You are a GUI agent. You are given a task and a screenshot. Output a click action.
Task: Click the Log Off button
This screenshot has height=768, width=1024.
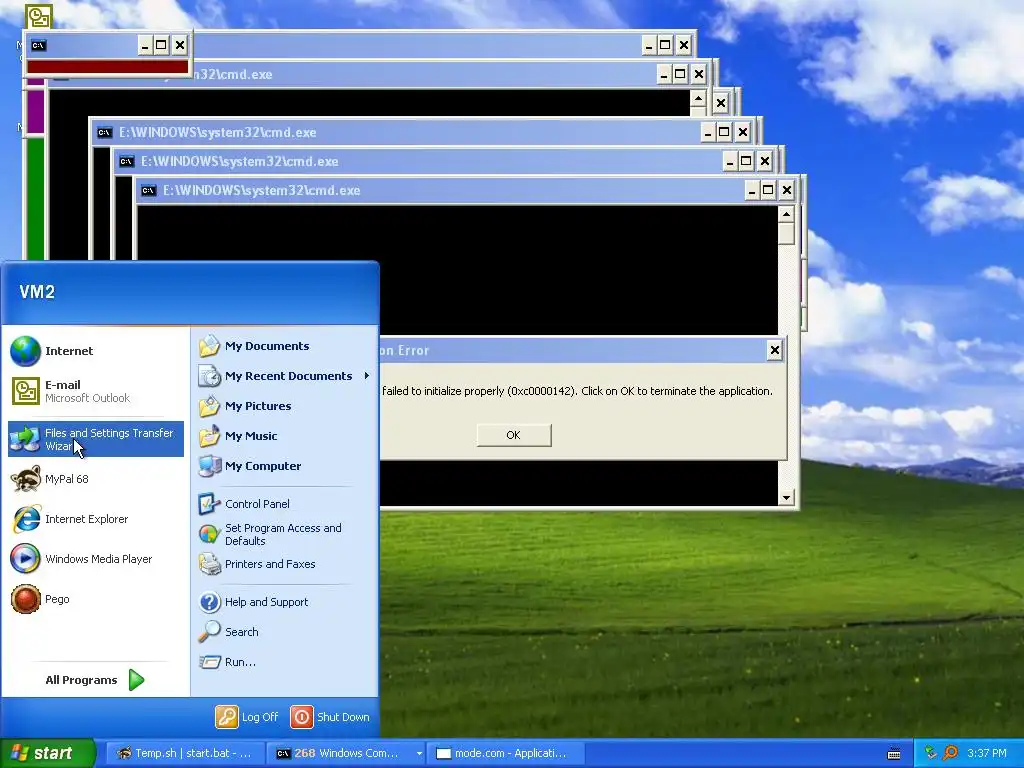tap(248, 717)
